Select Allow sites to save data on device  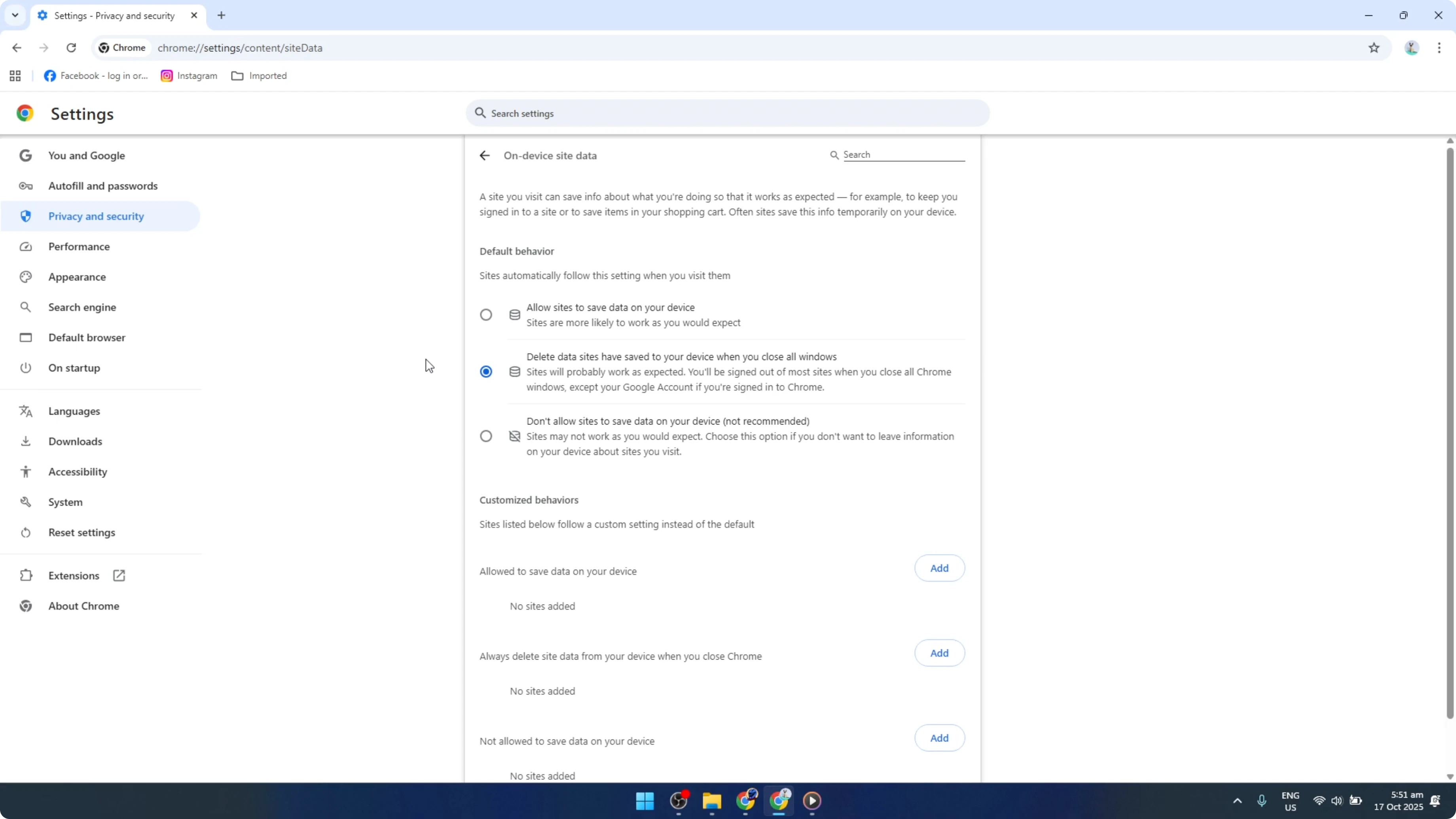pos(486,314)
